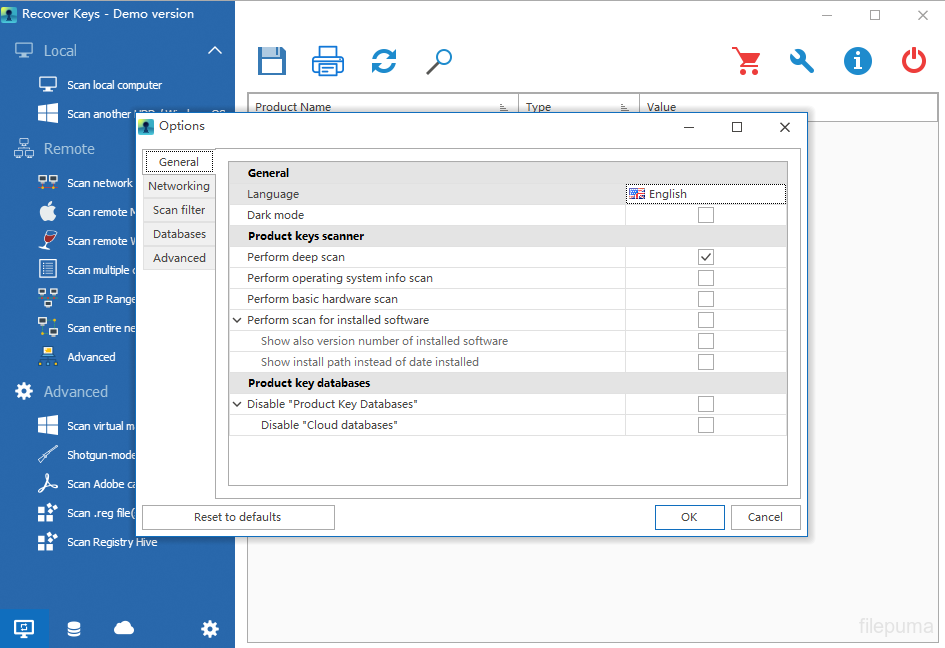Click the Print toolbar icon

[x=328, y=61]
